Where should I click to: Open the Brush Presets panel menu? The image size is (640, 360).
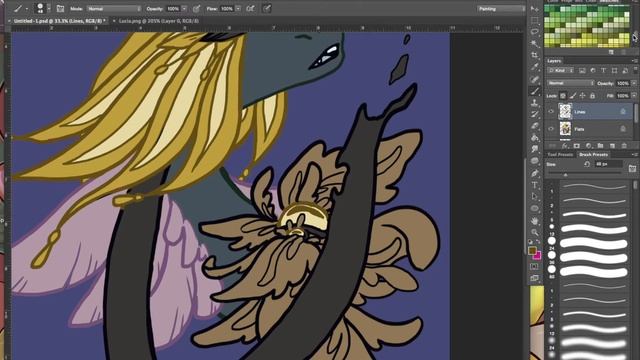click(634, 155)
